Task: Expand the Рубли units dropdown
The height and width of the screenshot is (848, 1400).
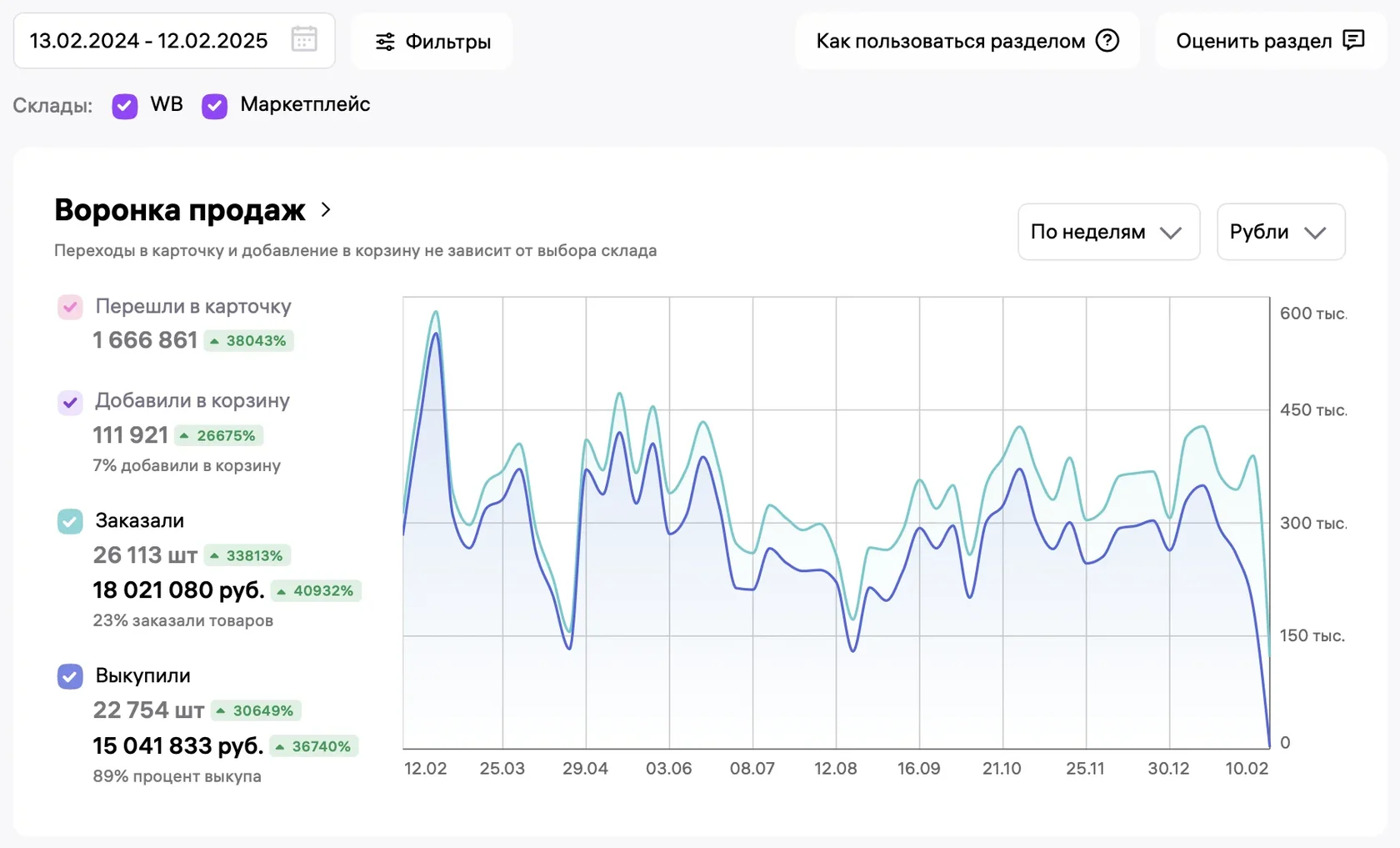Action: point(1281,232)
